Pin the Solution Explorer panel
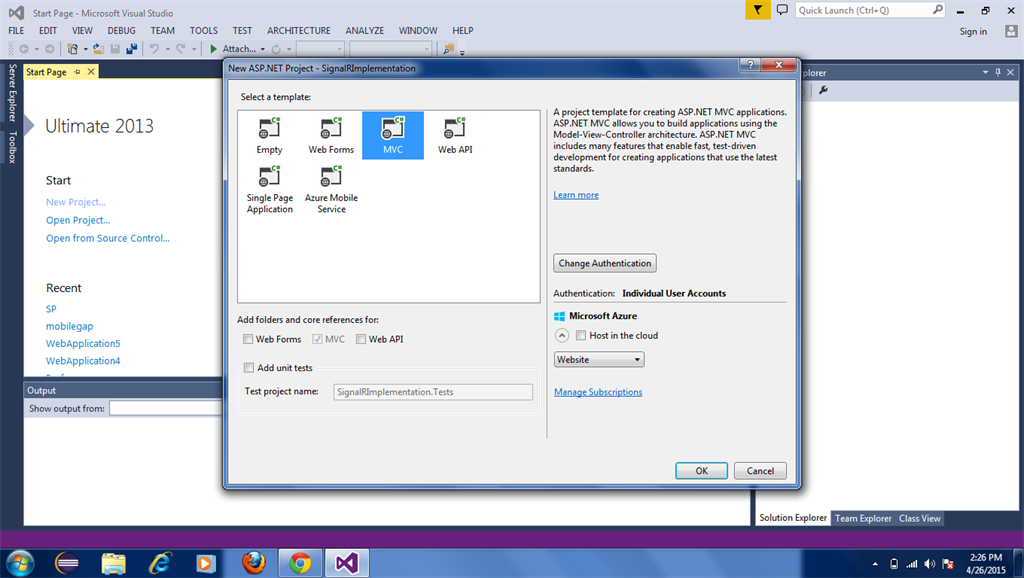The height and width of the screenshot is (578, 1024). (x=998, y=72)
